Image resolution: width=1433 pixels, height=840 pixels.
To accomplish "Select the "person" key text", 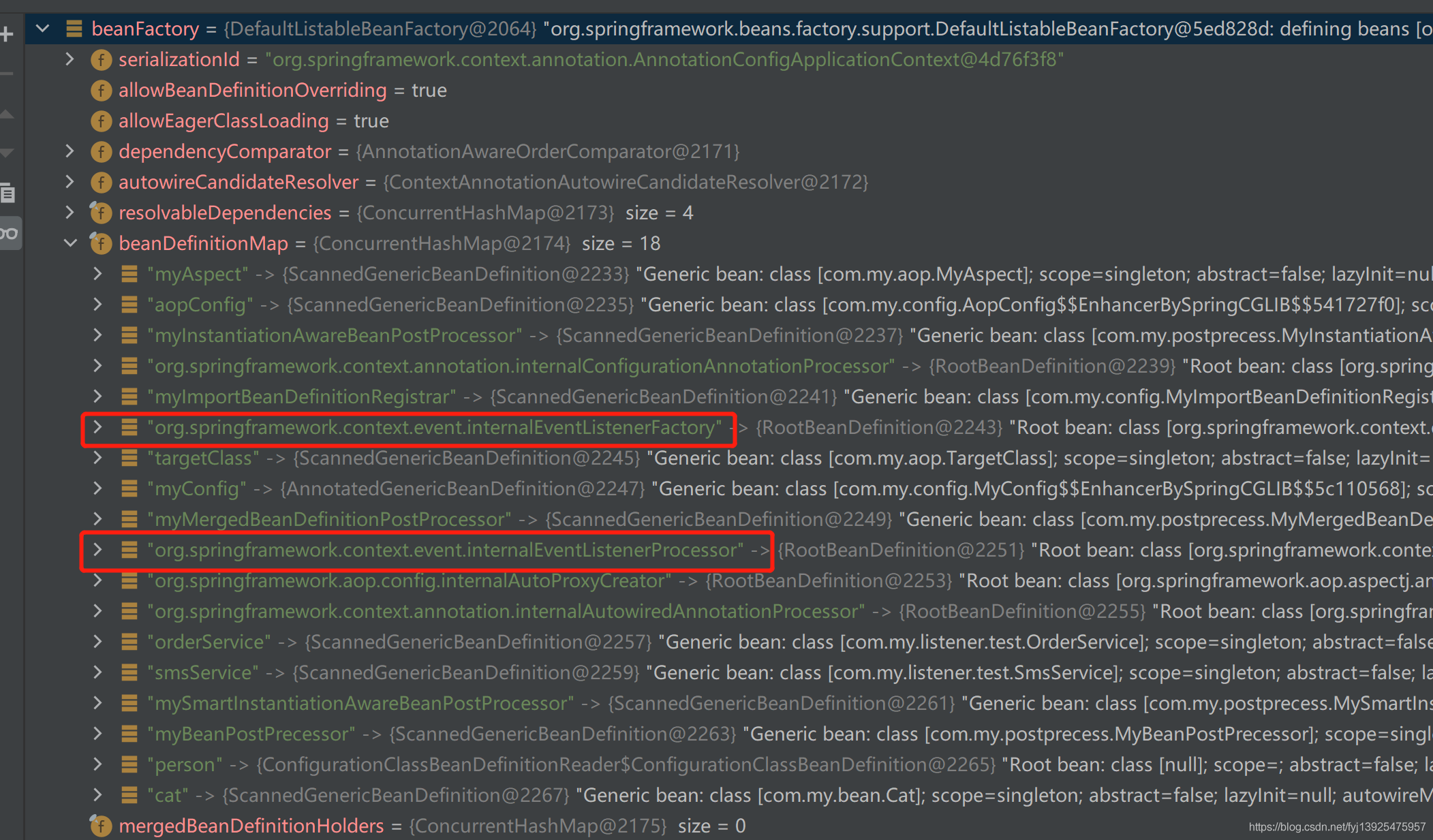I will pyautogui.click(x=185, y=765).
